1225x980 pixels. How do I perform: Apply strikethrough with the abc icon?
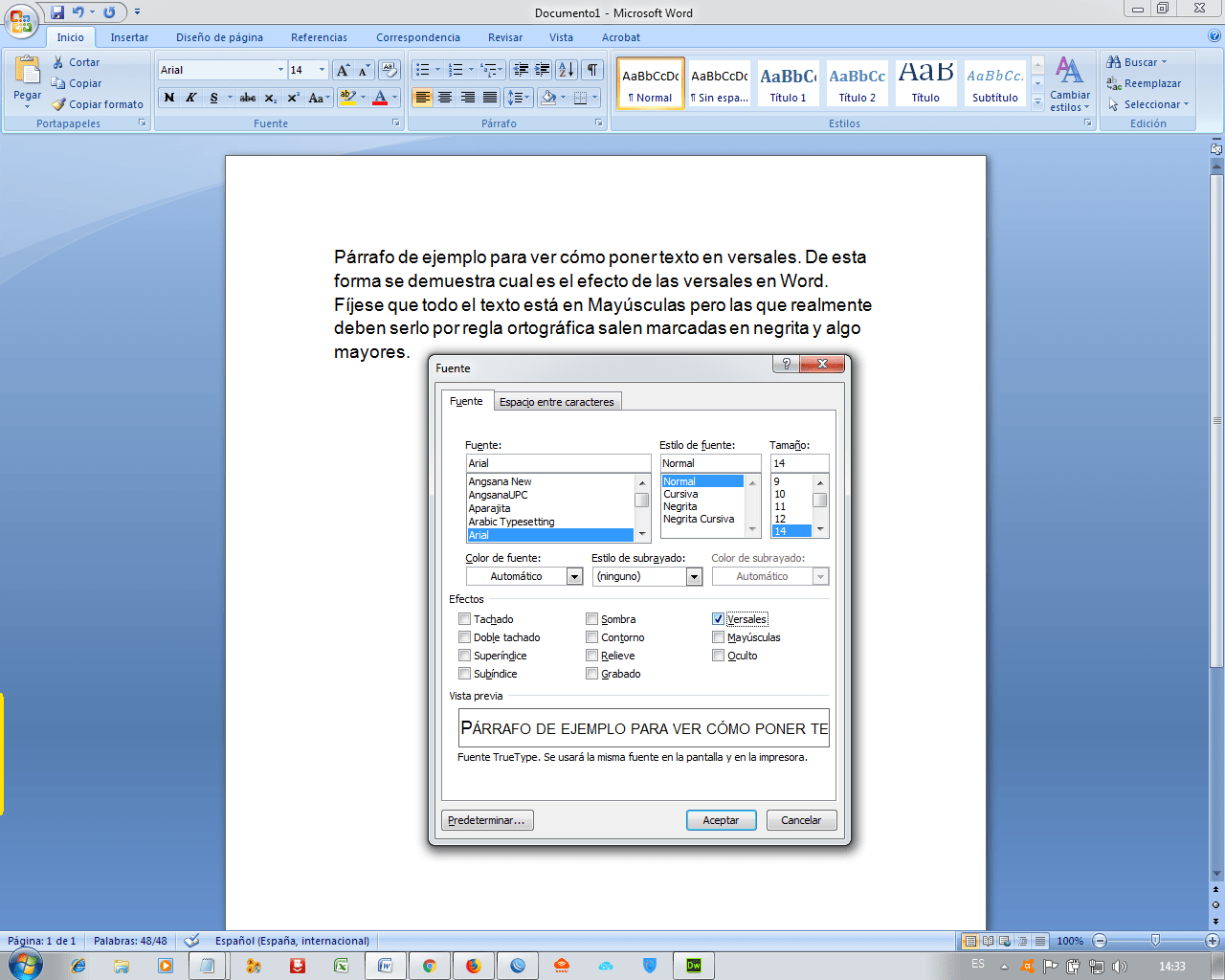coord(248,98)
